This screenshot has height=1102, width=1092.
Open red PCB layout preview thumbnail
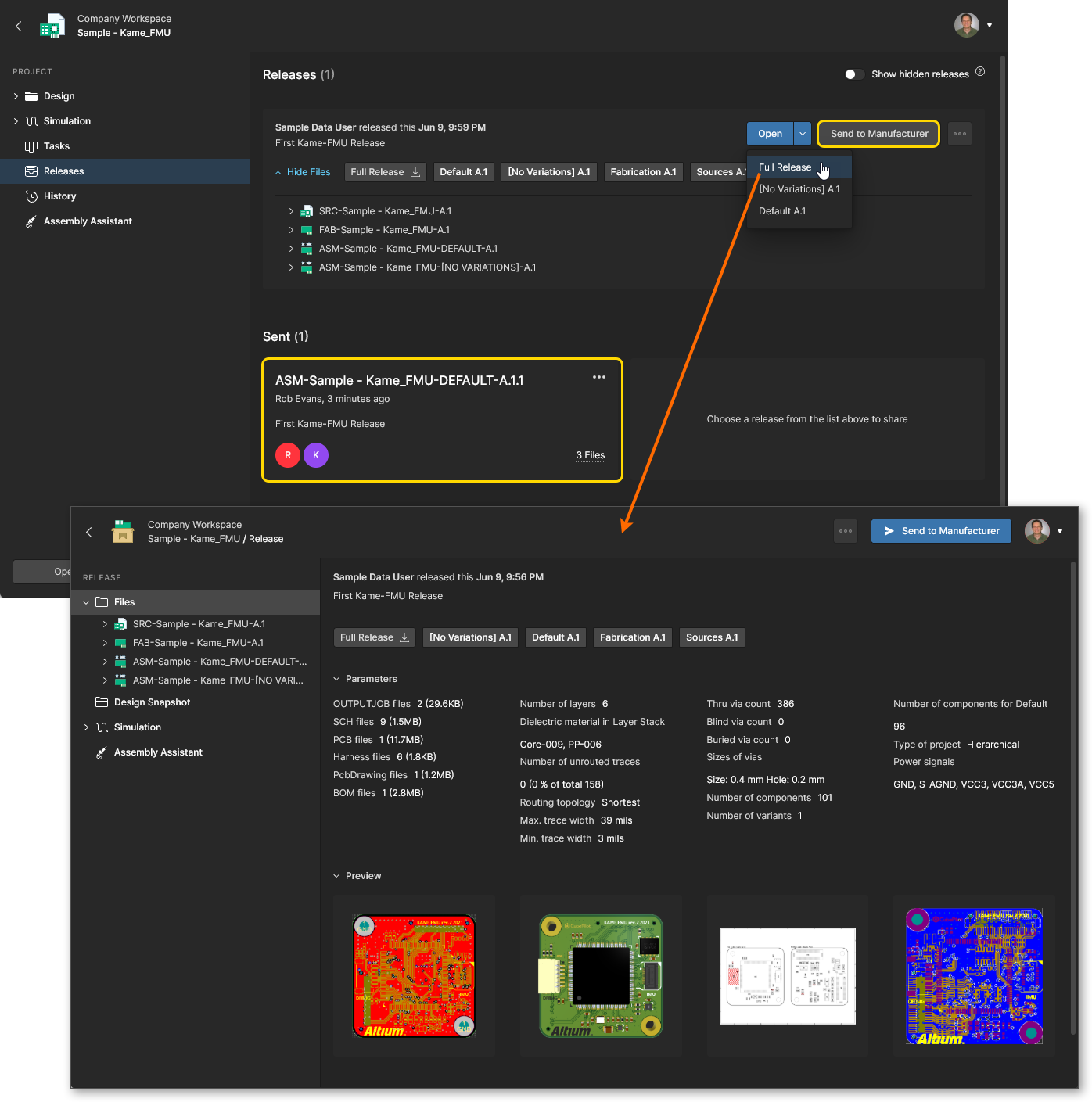[415, 975]
